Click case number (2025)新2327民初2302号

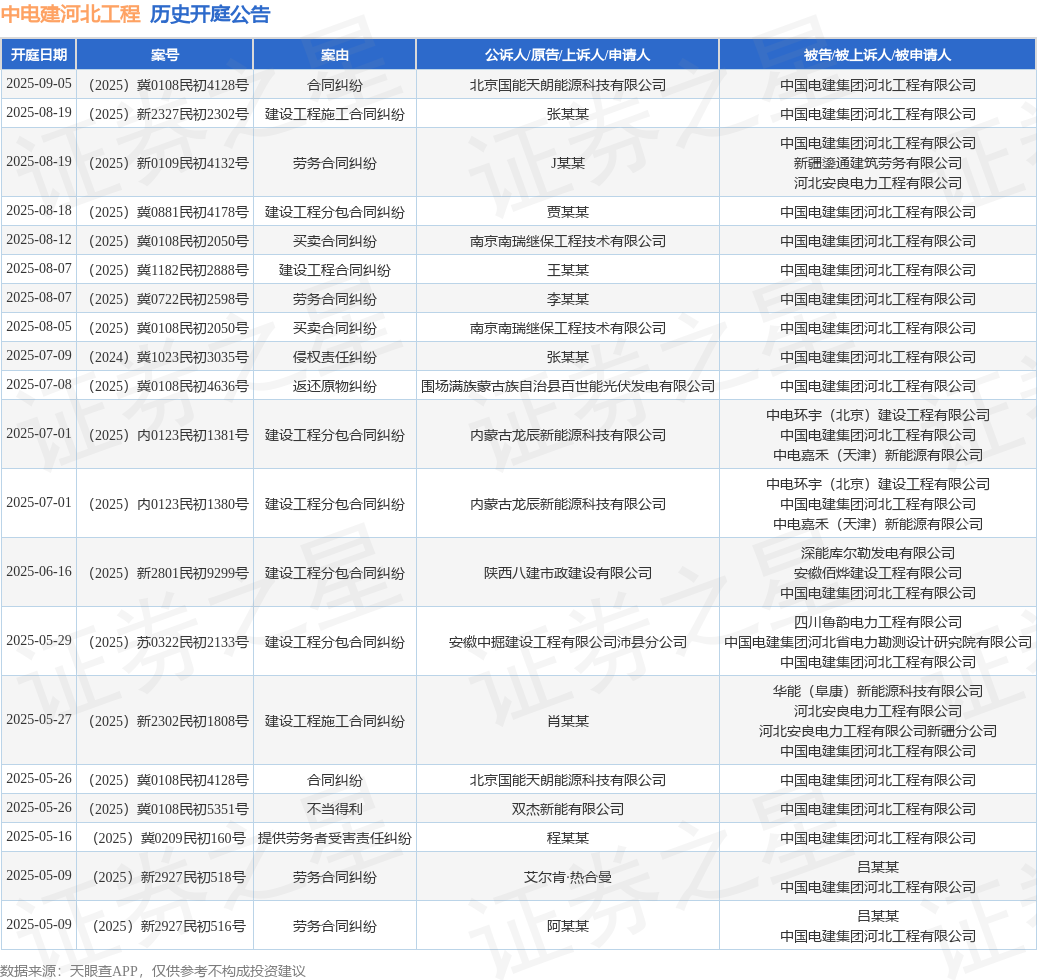169,114
